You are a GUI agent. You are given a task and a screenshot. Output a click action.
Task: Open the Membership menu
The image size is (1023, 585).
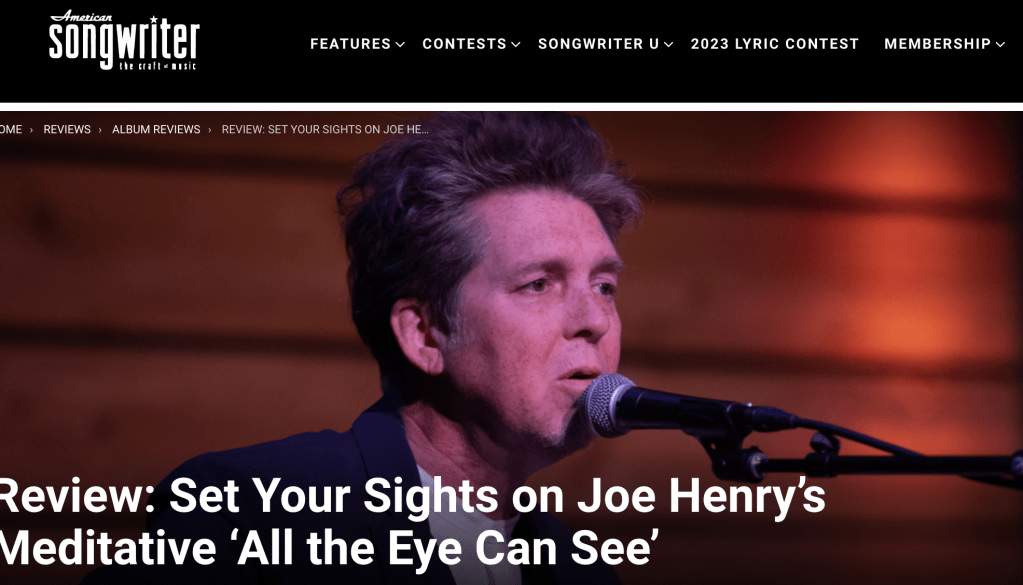(938, 44)
